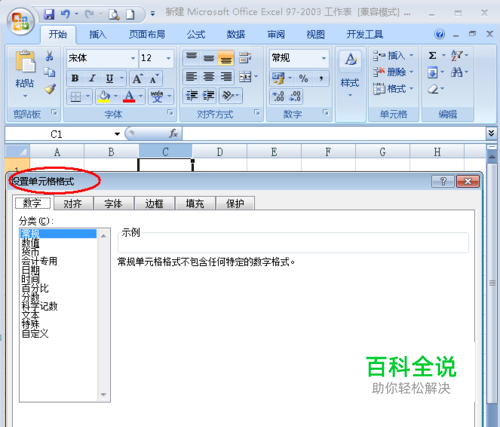This screenshot has width=500, height=427.
Task: Click column D header
Action: pos(220,152)
